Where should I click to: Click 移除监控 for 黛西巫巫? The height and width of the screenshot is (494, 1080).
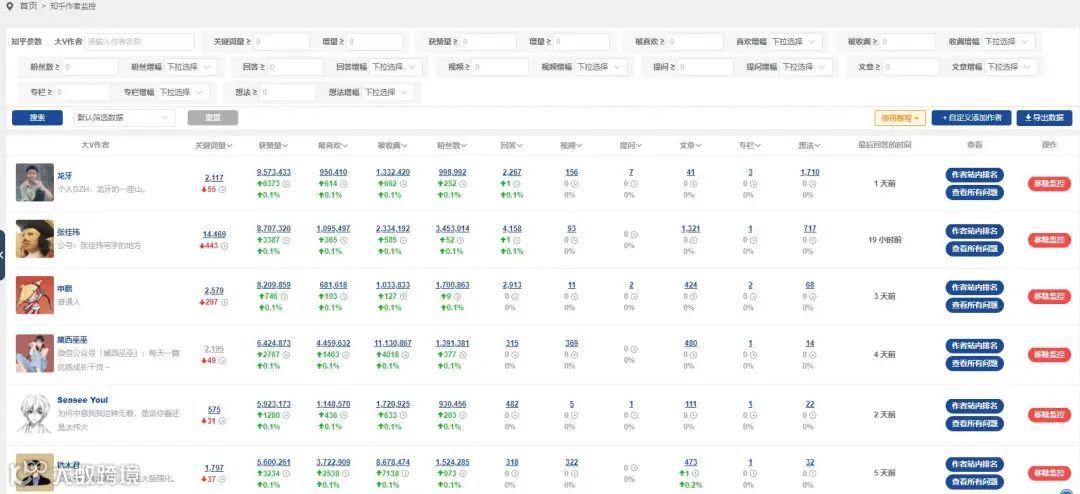[1049, 355]
